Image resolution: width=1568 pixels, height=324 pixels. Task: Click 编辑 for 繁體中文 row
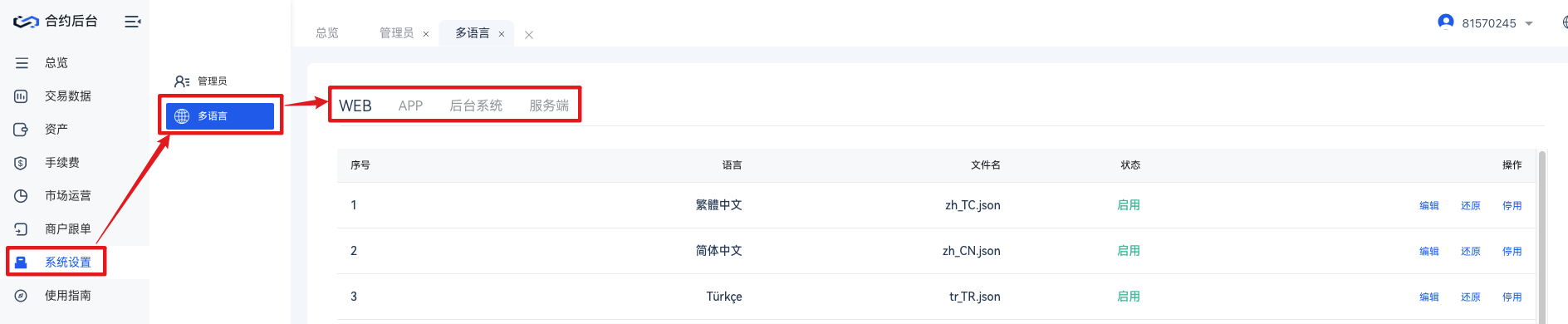pyautogui.click(x=1428, y=205)
